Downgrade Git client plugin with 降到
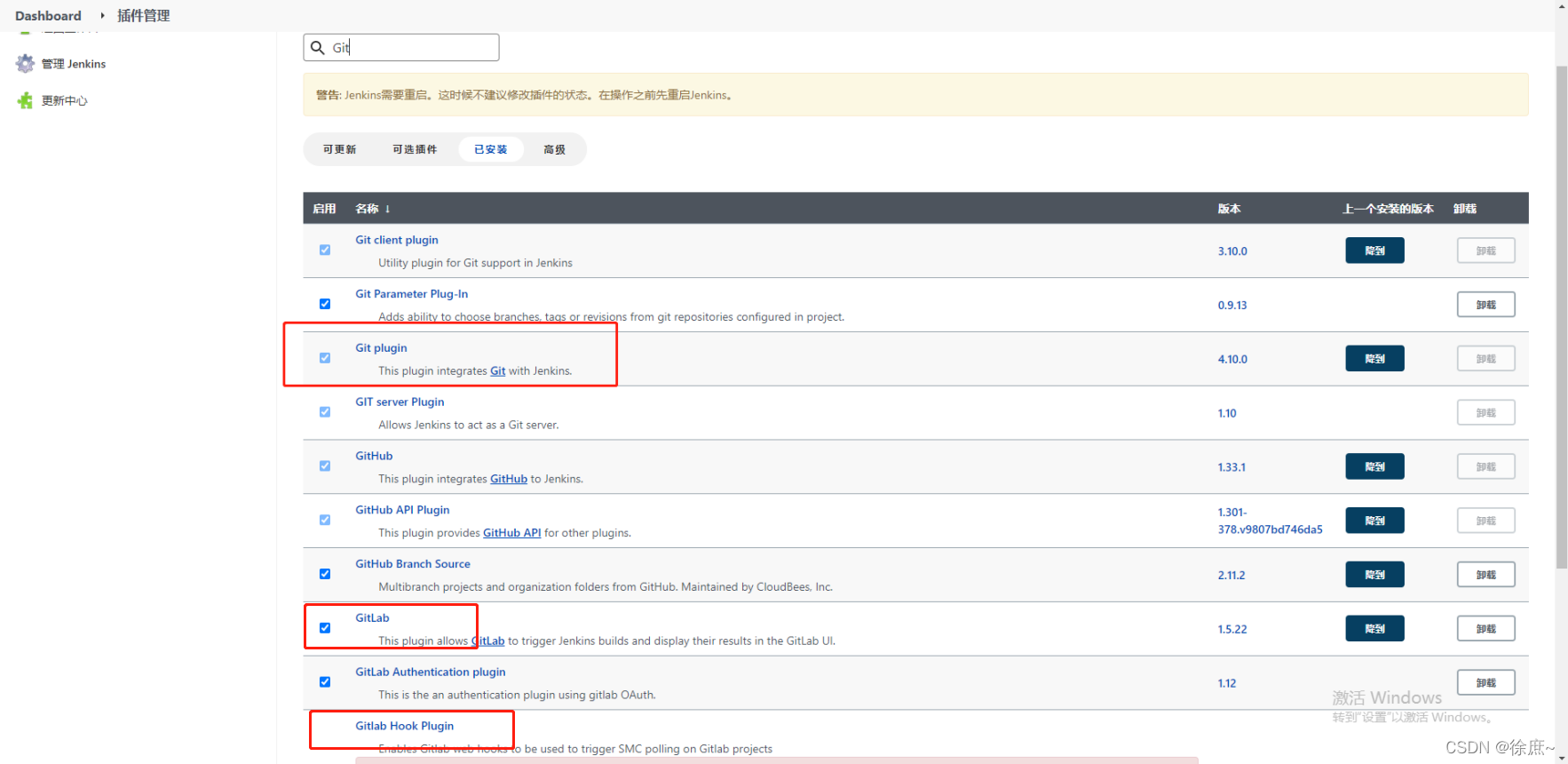This screenshot has width=1568, height=764. point(1374,251)
